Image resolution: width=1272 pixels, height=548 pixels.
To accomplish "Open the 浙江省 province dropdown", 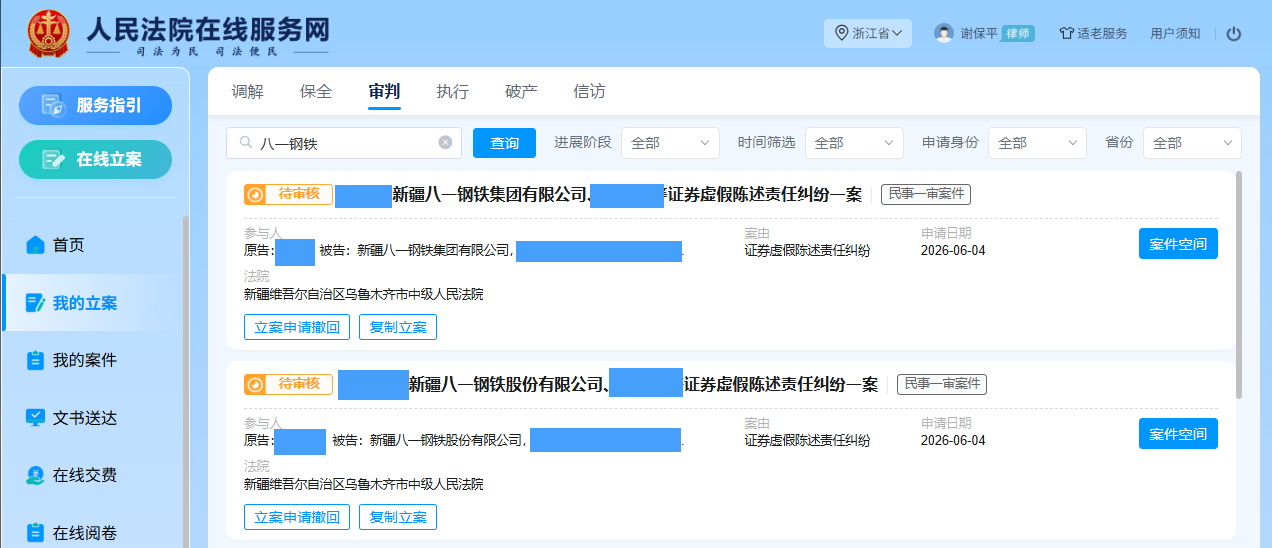I will coord(867,33).
